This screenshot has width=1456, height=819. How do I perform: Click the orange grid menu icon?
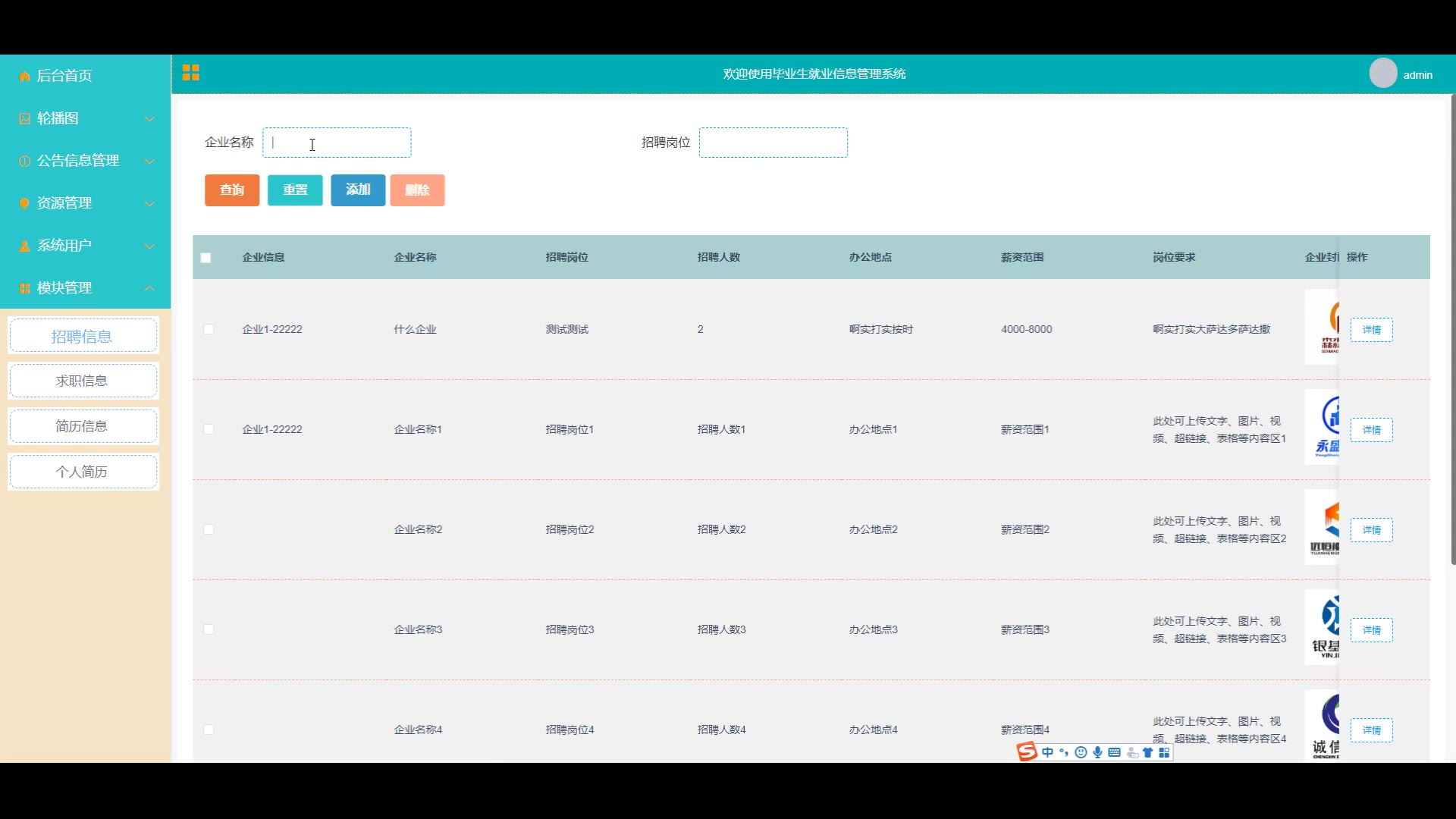(190, 73)
